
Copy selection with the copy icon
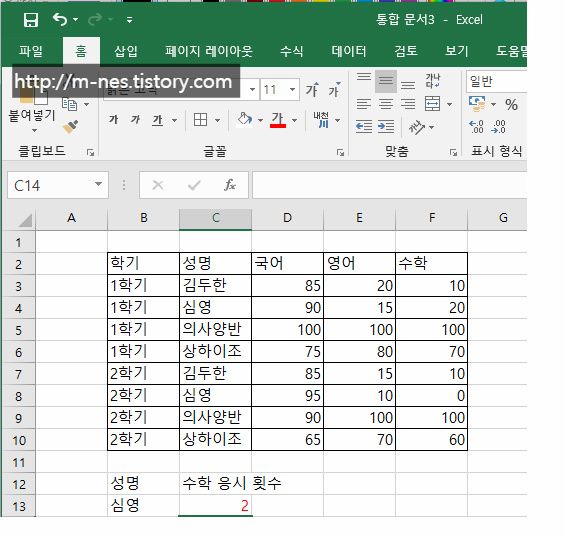70,104
